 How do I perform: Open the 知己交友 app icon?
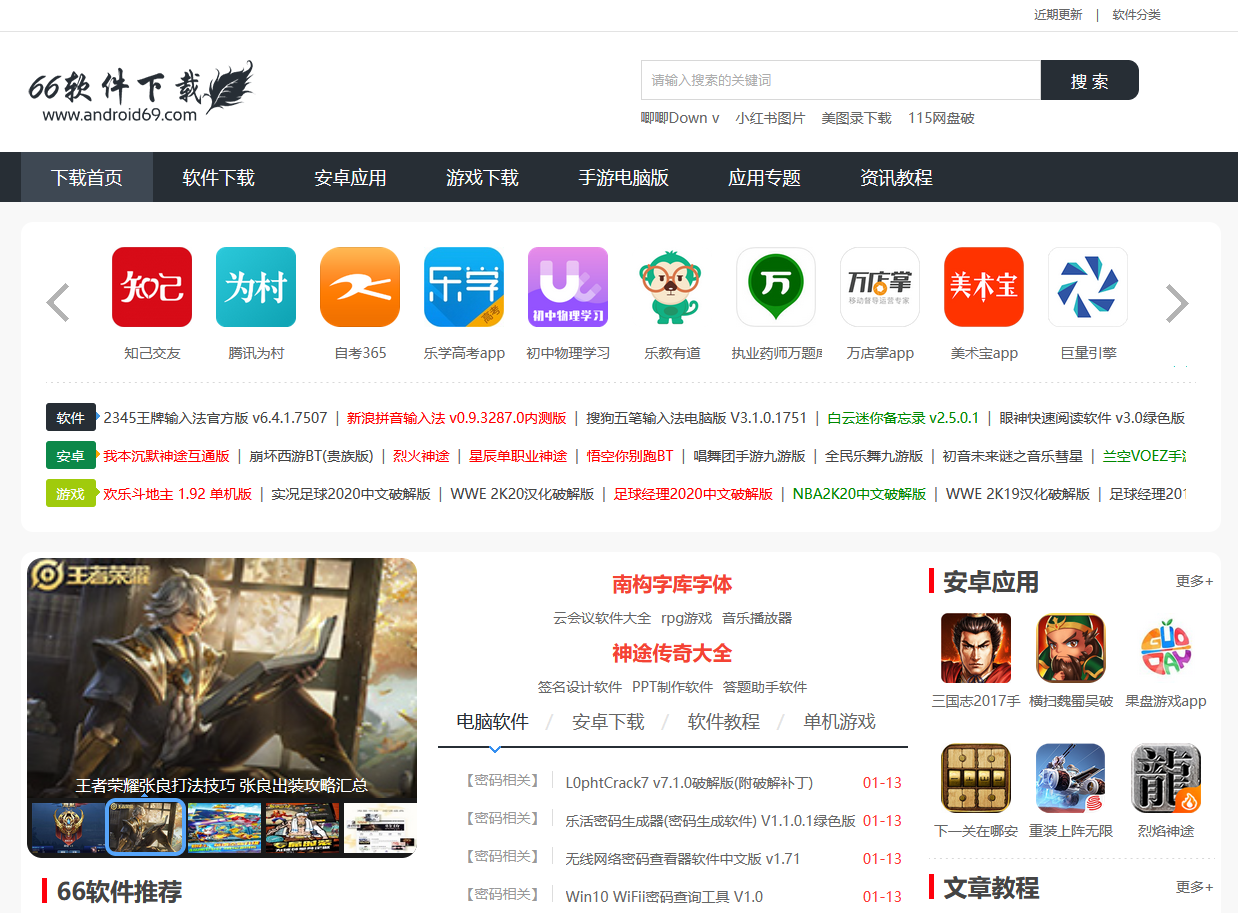pos(152,287)
